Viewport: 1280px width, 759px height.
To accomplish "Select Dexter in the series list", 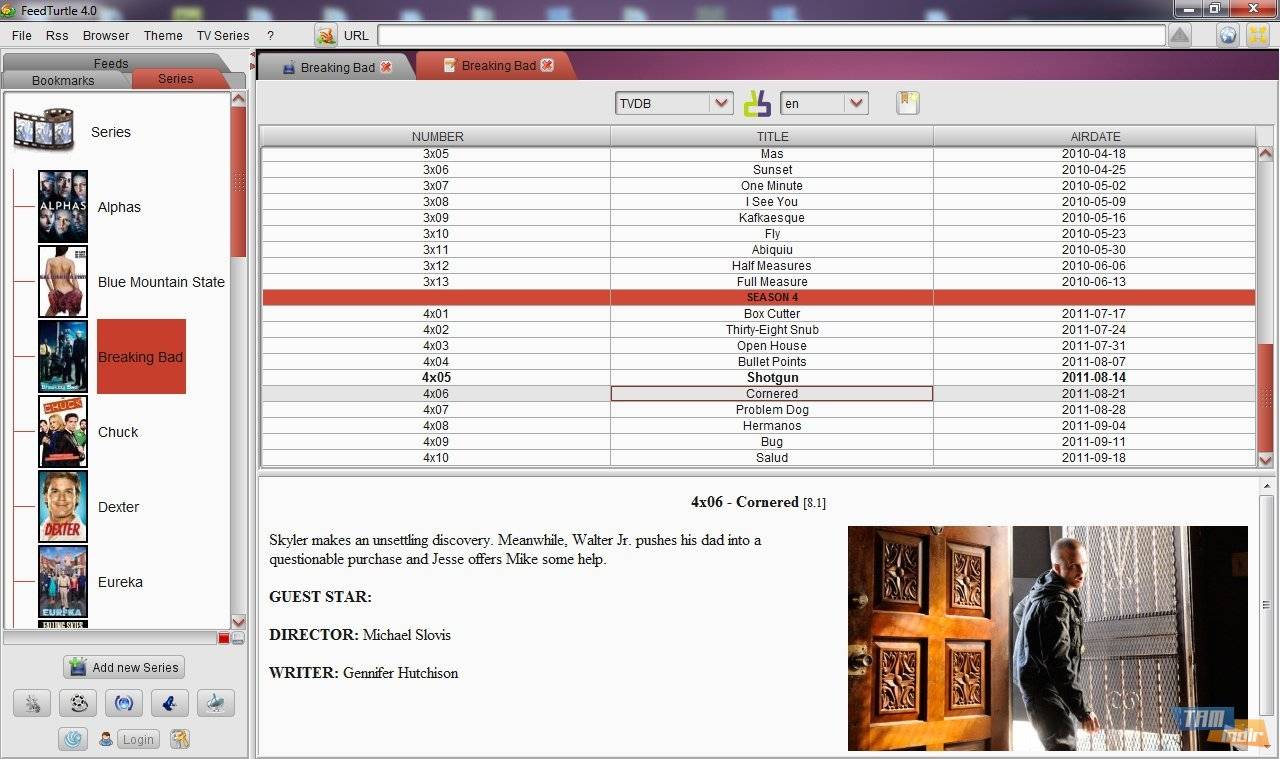I will click(x=118, y=507).
